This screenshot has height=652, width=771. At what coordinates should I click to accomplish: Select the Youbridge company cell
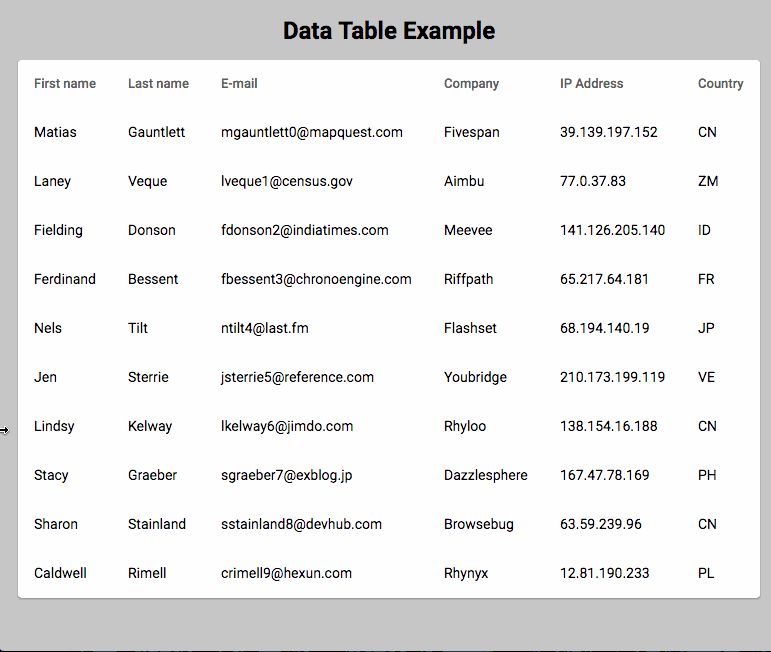[x=475, y=377]
